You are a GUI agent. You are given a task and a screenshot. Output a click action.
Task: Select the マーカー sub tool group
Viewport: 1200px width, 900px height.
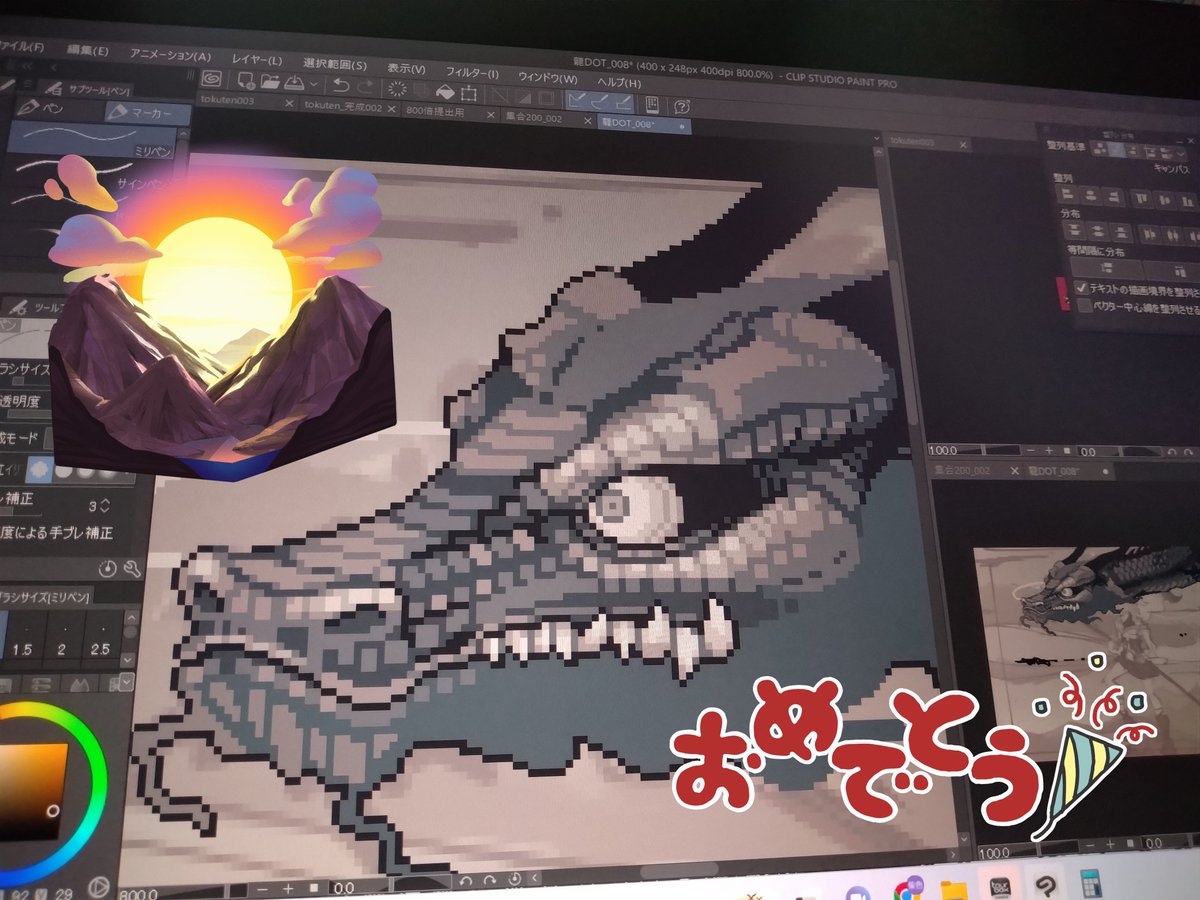tap(148, 113)
